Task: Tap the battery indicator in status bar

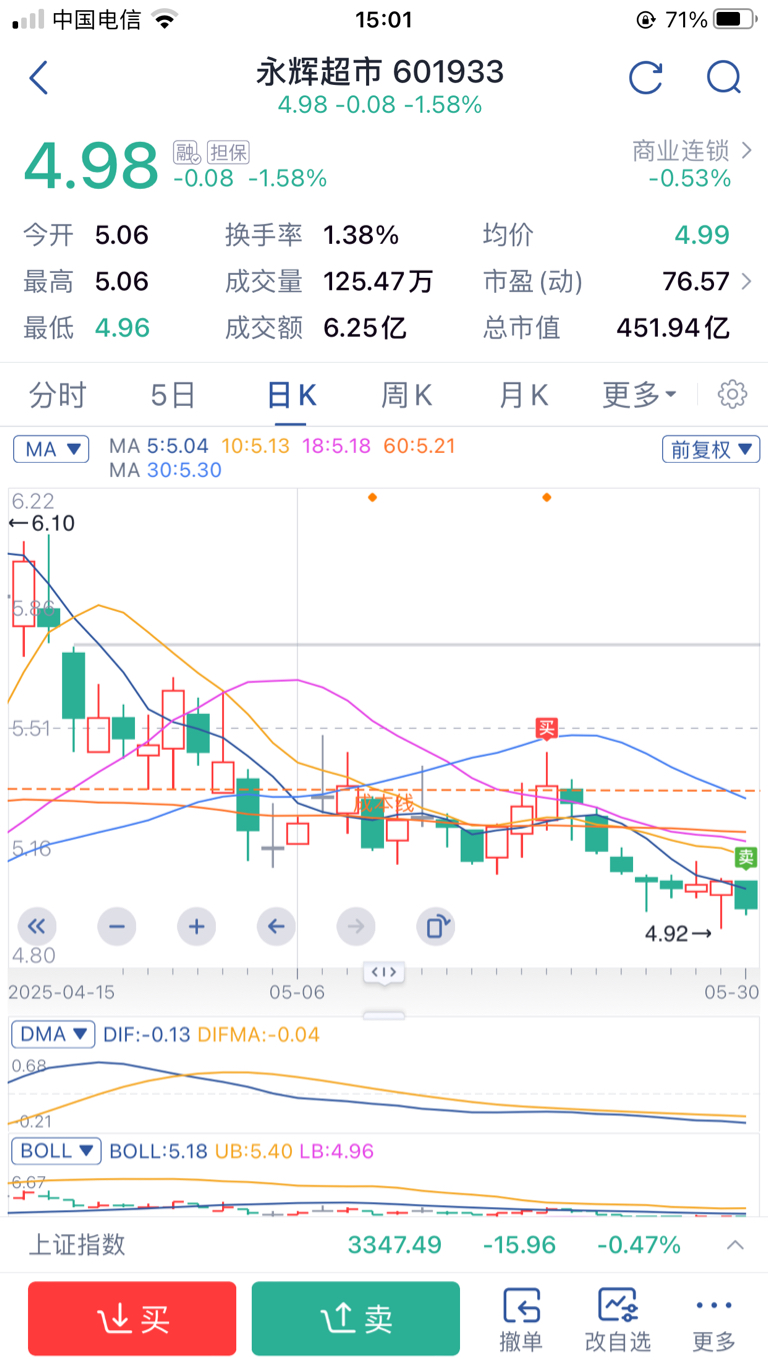Action: [735, 19]
